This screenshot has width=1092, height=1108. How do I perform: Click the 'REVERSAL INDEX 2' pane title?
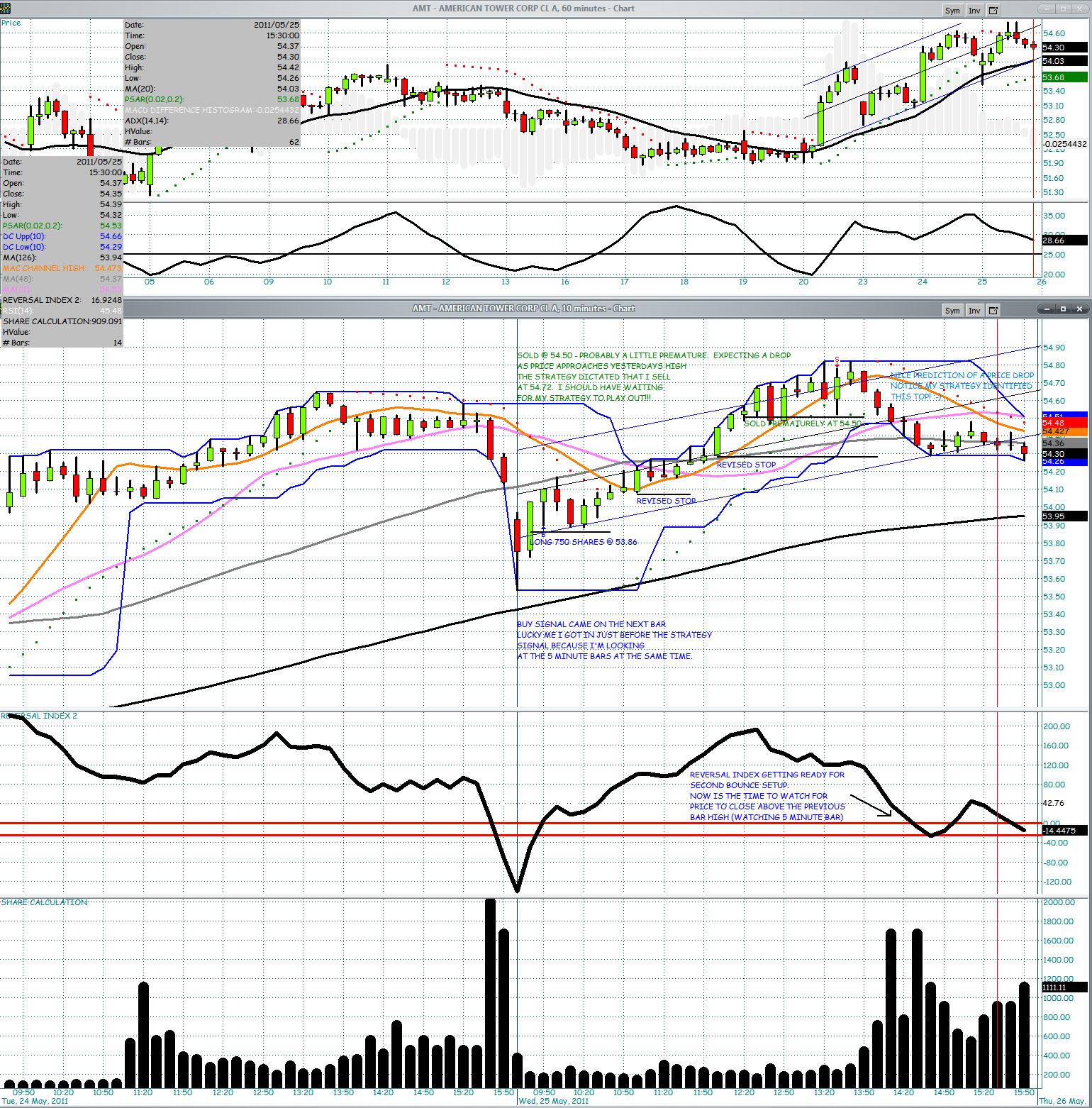click(x=39, y=716)
